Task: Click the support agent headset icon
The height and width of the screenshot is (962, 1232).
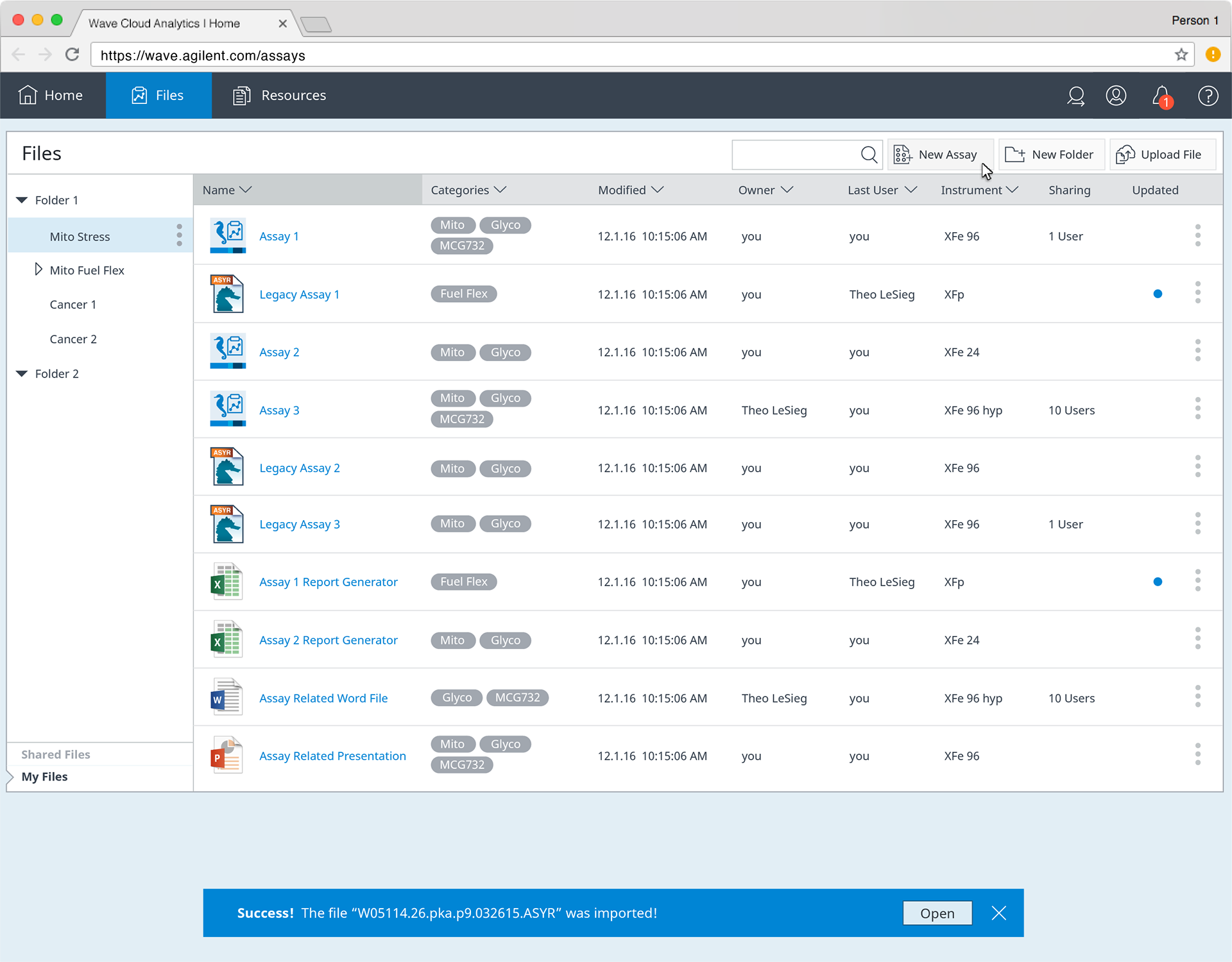Action: (1075, 96)
